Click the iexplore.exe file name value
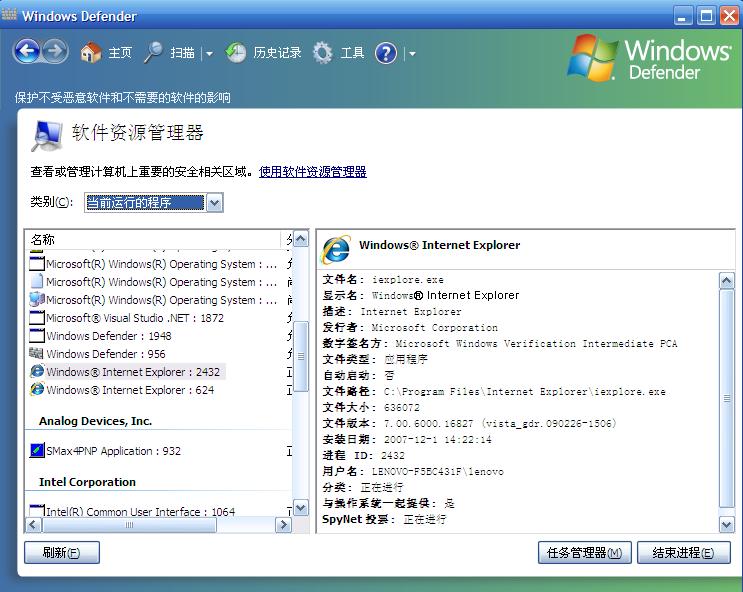 (408, 280)
